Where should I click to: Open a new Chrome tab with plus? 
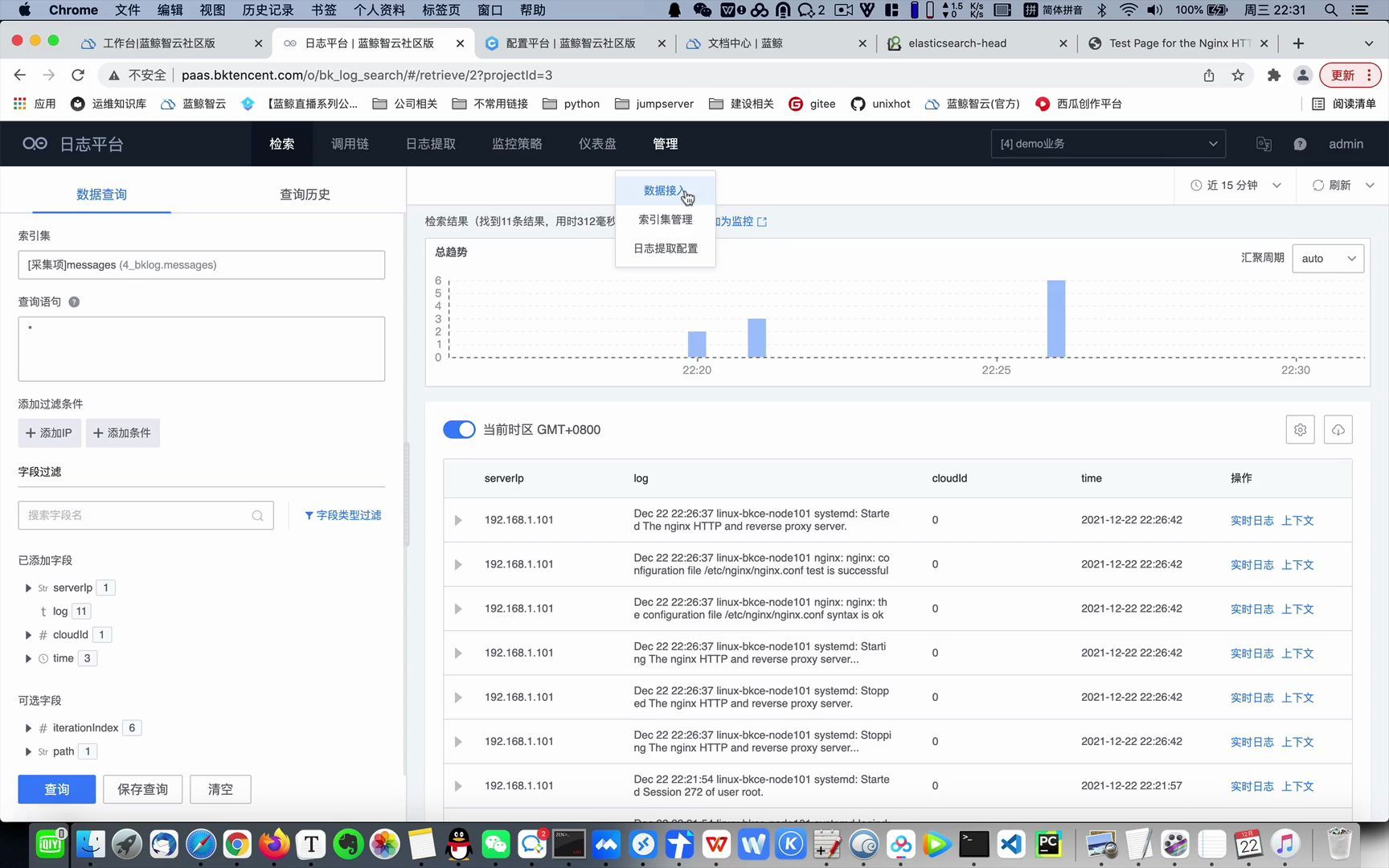click(x=1299, y=43)
